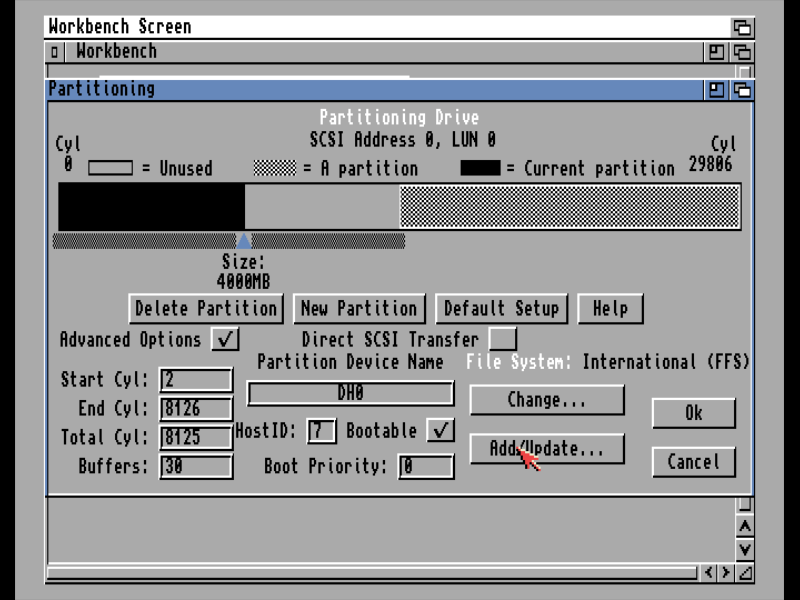800x600 pixels.
Task: Create a partition with New Partition
Action: click(x=358, y=308)
